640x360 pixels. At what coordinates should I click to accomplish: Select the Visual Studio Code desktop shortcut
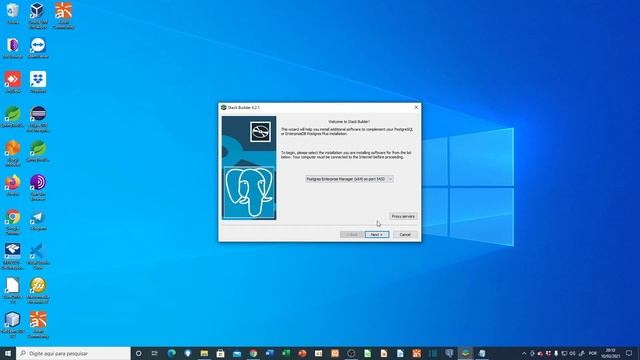tap(38, 256)
